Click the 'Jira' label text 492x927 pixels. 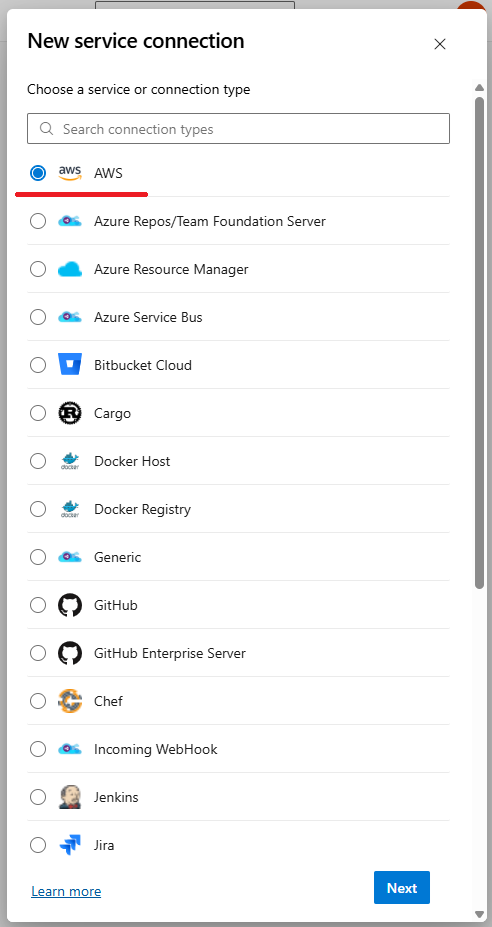104,845
